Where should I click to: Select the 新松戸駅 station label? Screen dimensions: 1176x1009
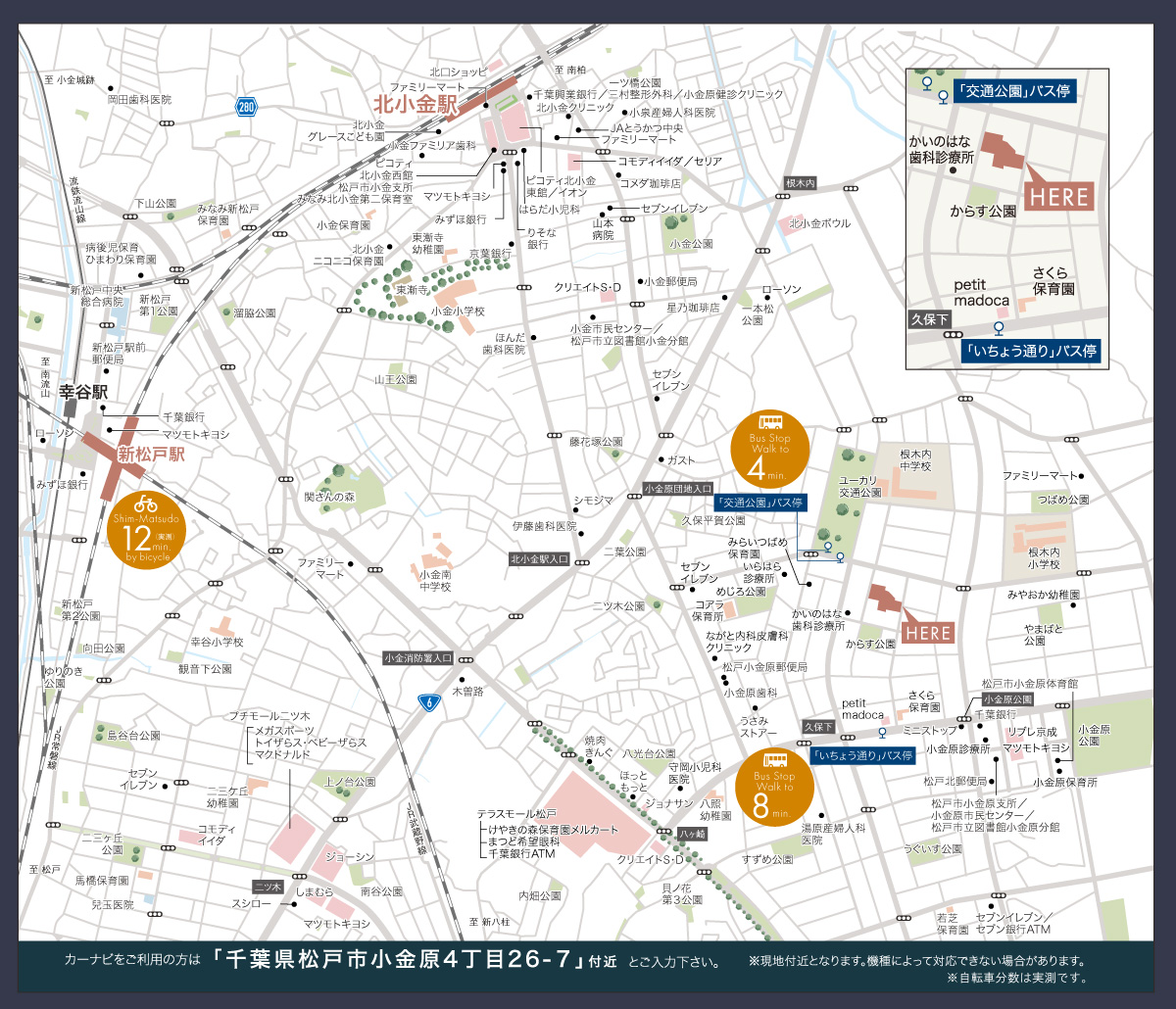tap(151, 455)
